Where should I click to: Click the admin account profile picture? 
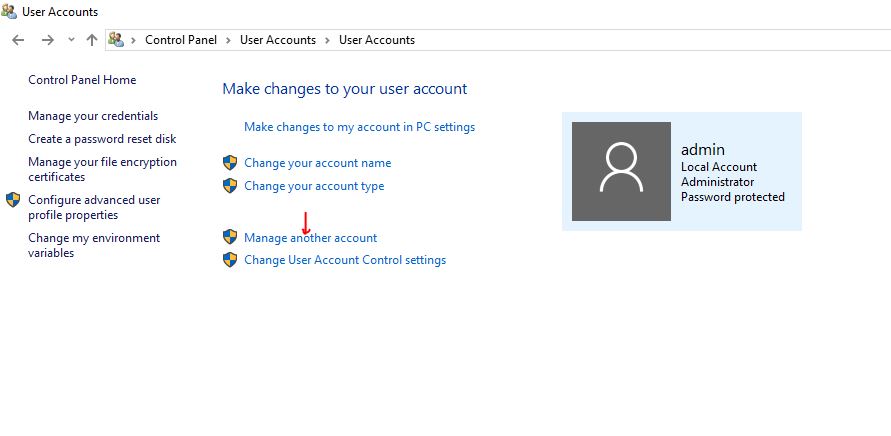[x=621, y=171]
